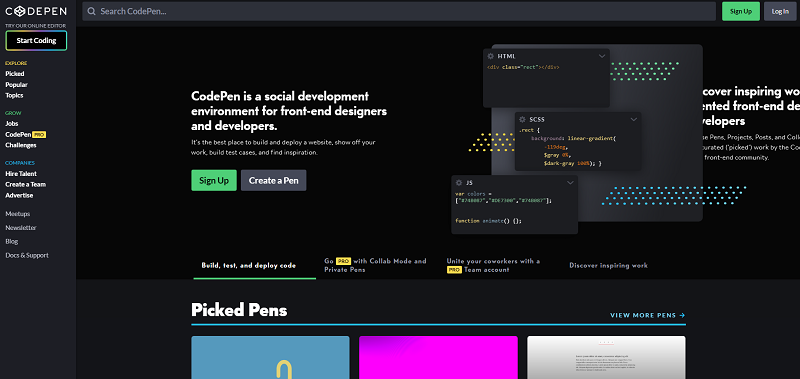Click the Log In button

tap(780, 11)
